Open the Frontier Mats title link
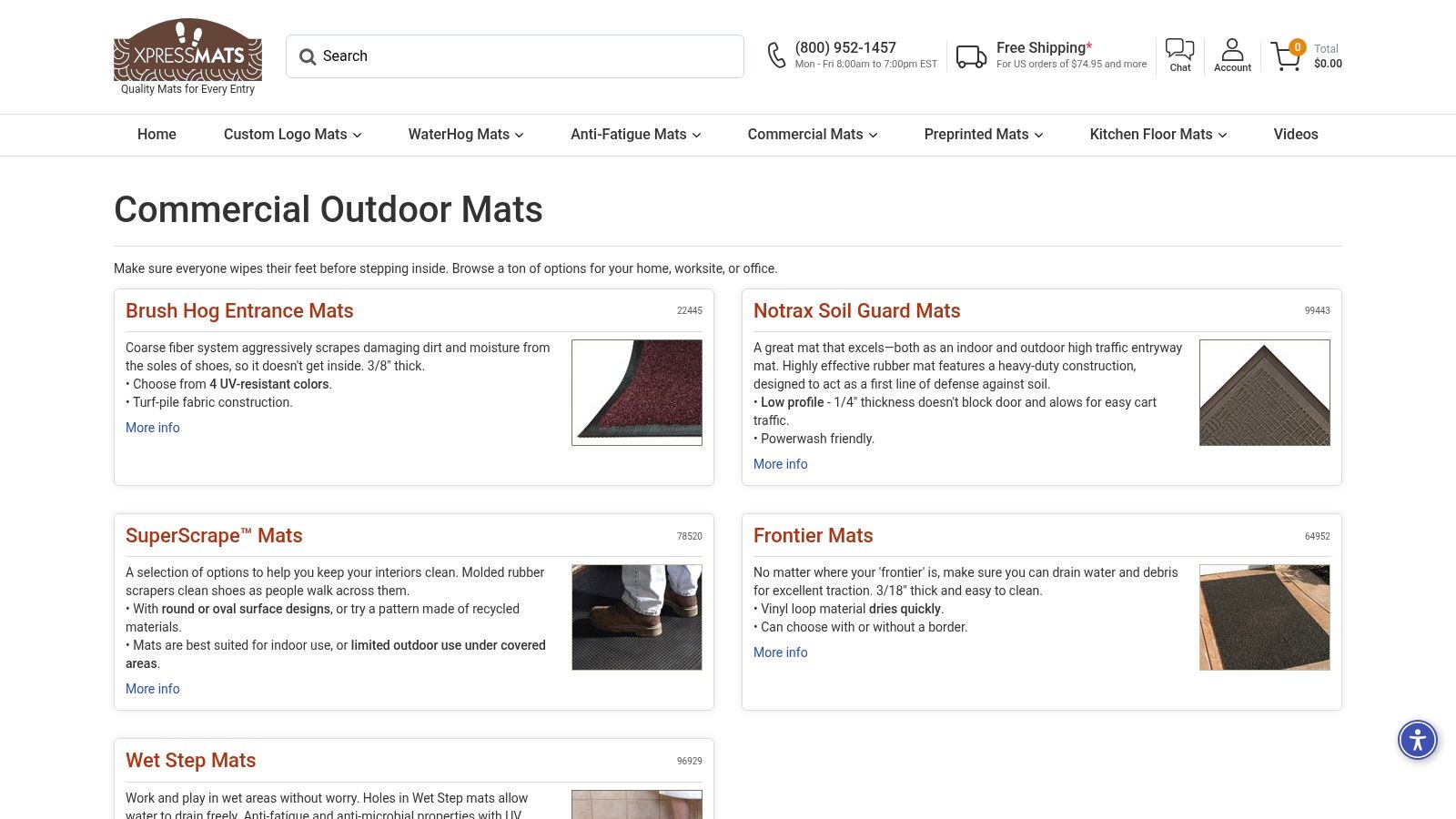 813,536
